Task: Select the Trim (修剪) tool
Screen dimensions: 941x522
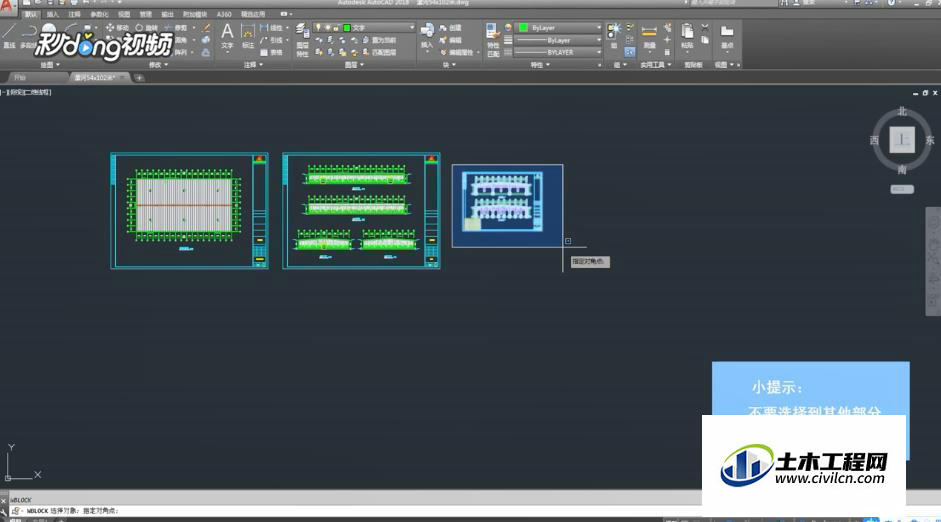Action: (176, 28)
